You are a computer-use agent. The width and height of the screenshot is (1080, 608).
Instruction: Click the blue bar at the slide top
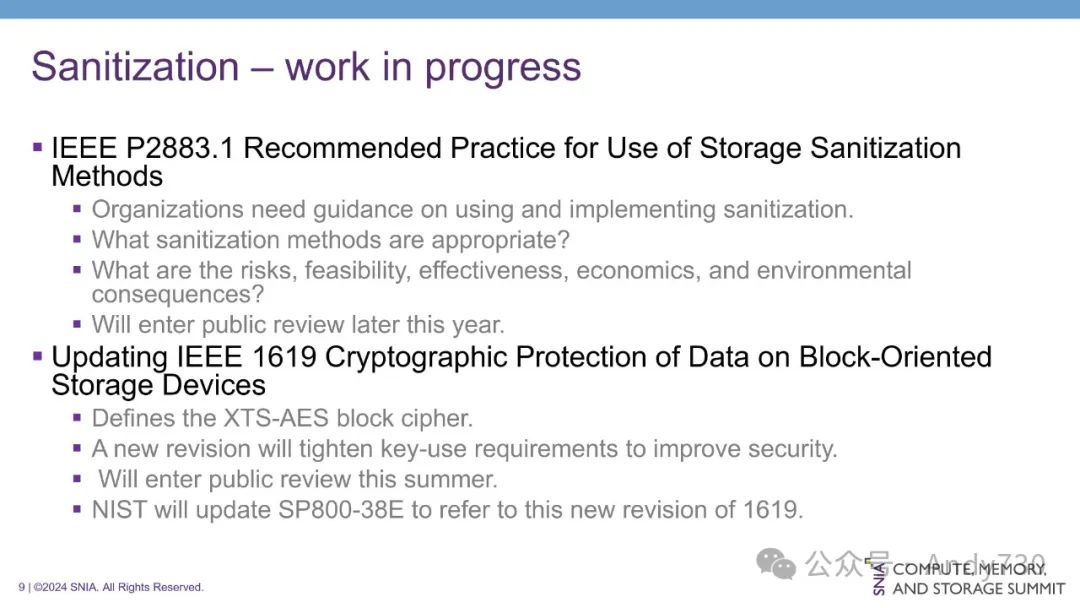pyautogui.click(x=540, y=8)
